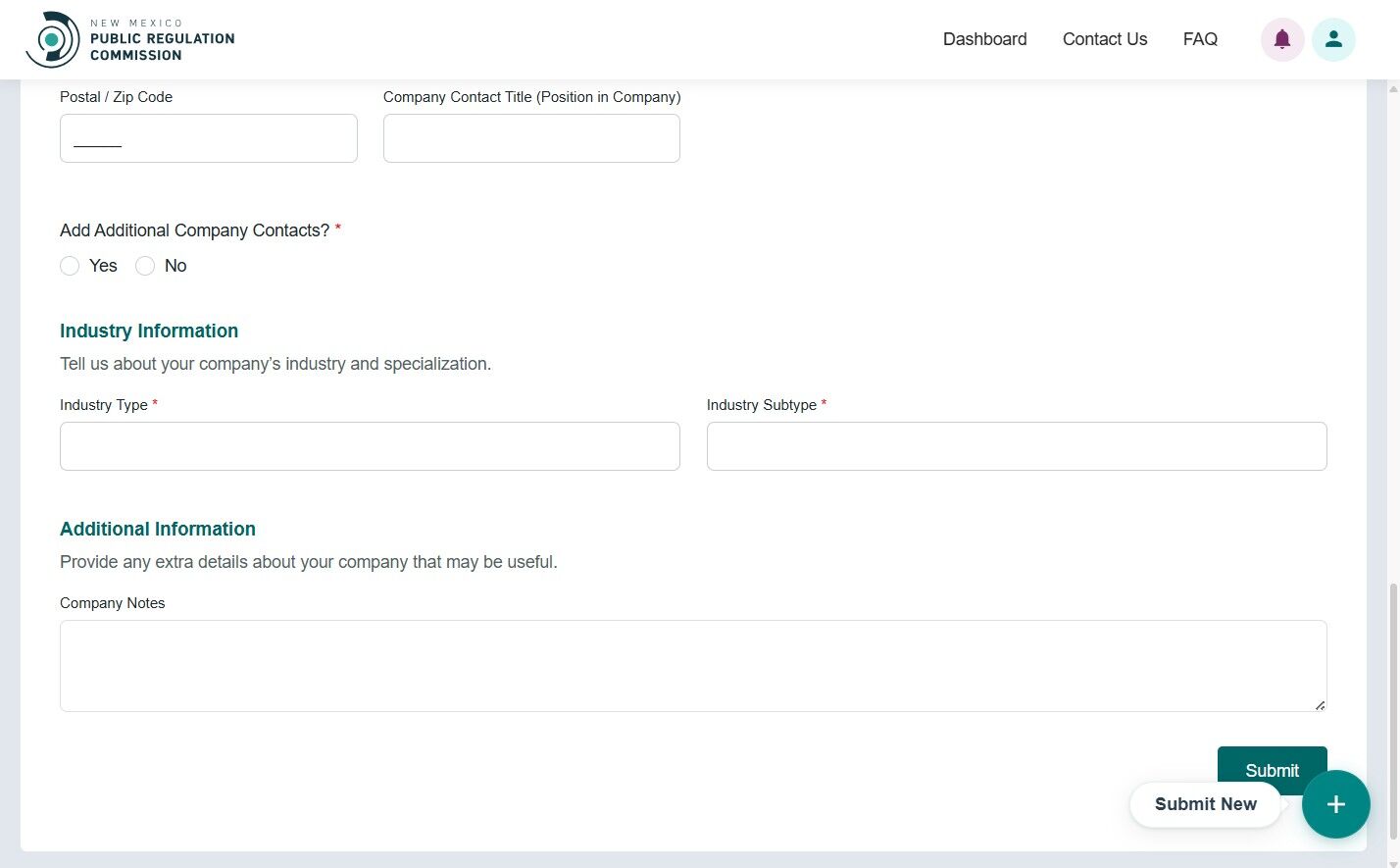Click the scrollbar down arrow
The height and width of the screenshot is (868, 1400).
tap(1393, 860)
